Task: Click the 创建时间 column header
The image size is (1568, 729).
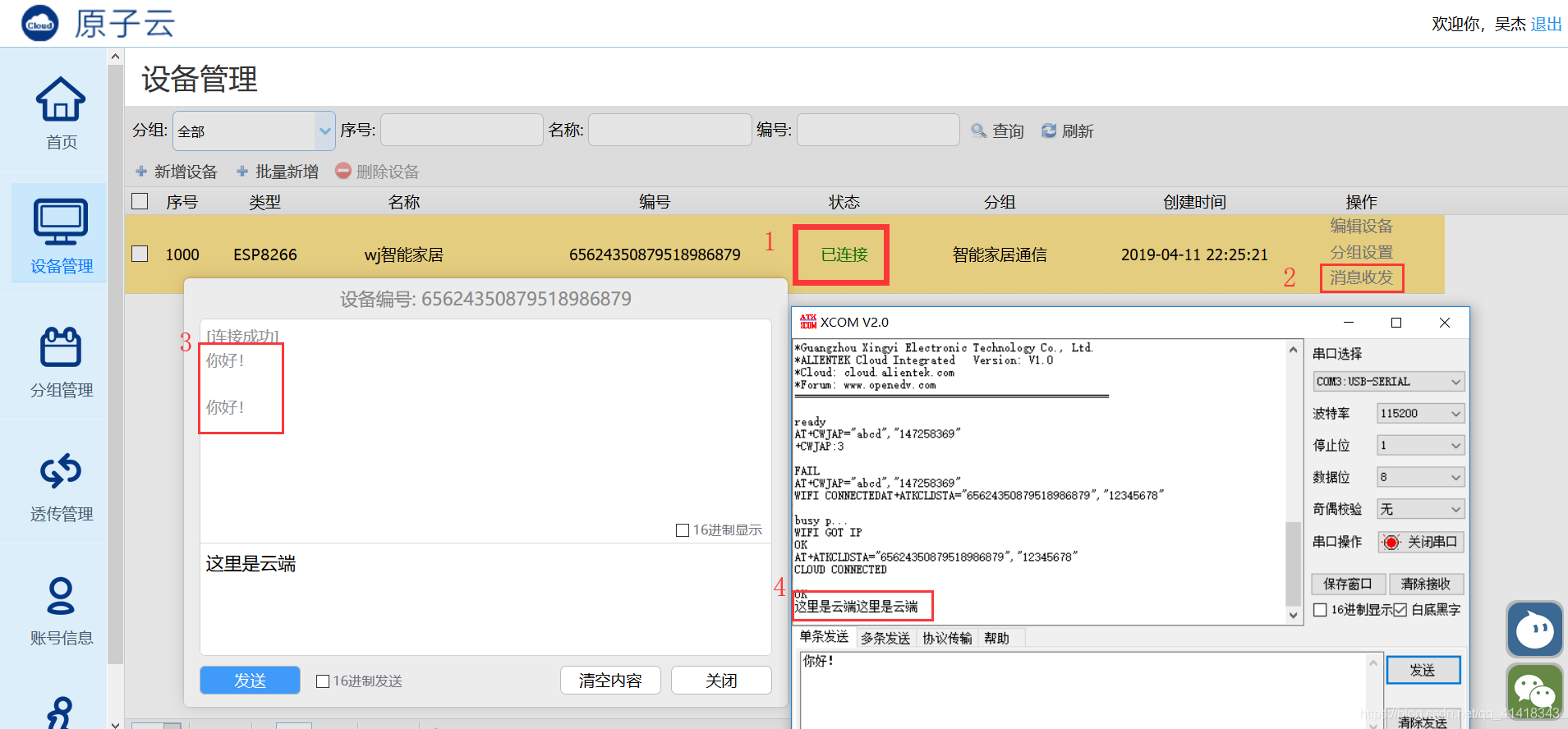Action: [1194, 202]
